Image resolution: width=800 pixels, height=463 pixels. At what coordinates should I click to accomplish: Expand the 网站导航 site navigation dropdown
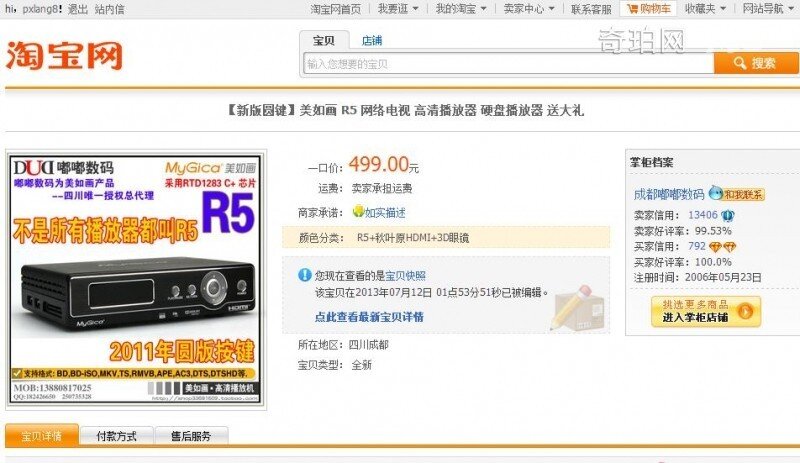(x=767, y=9)
